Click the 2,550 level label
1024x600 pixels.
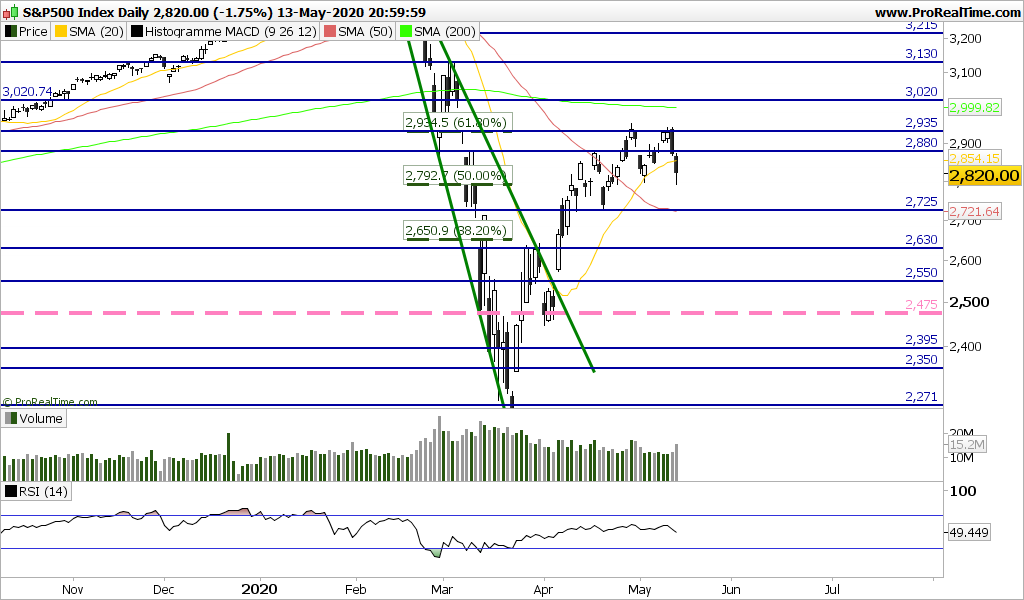(x=921, y=273)
